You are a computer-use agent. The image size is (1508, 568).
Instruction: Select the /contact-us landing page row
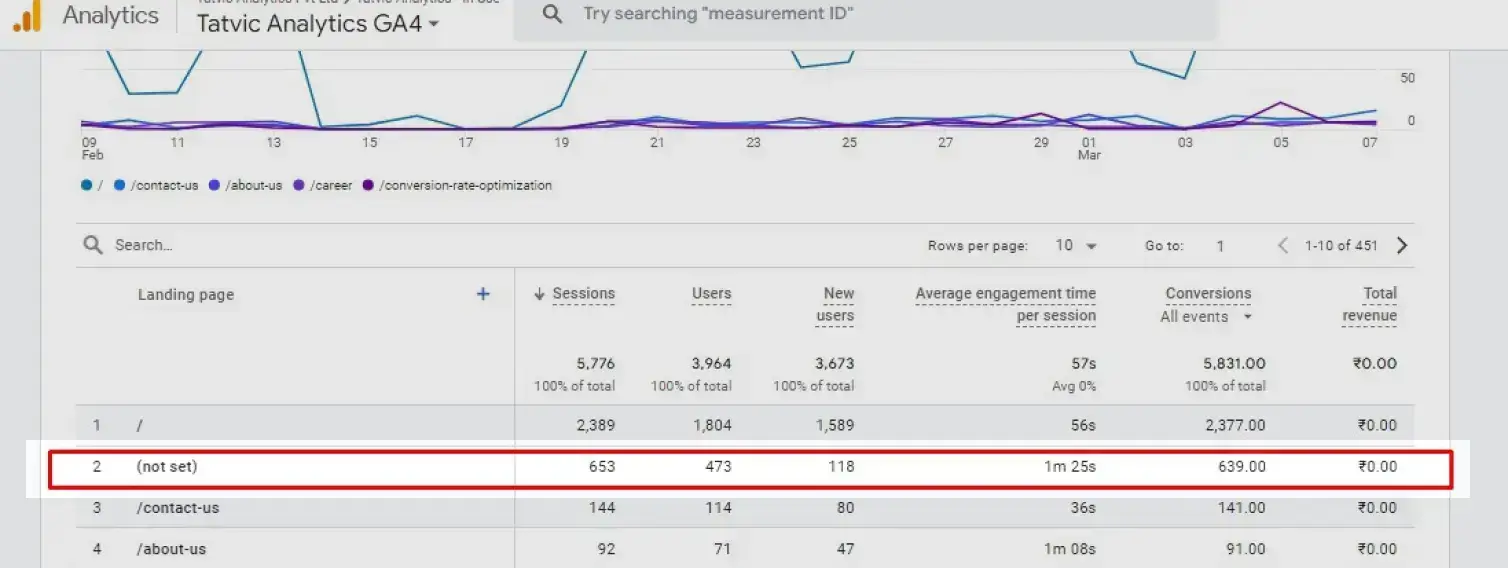[745, 508]
